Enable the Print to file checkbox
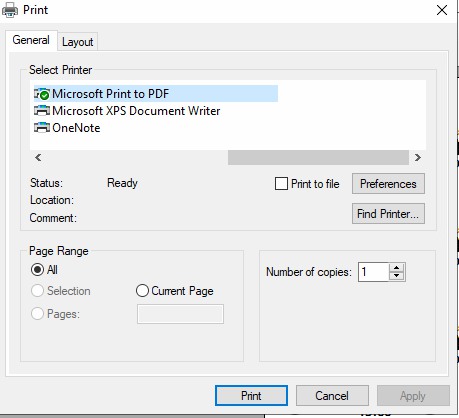 click(x=281, y=184)
